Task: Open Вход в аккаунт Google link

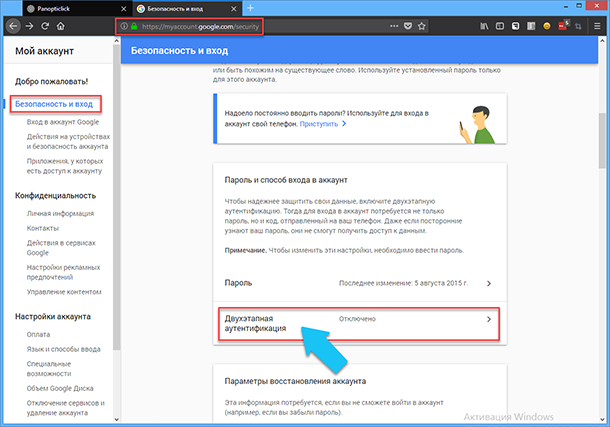Action: click(x=63, y=122)
